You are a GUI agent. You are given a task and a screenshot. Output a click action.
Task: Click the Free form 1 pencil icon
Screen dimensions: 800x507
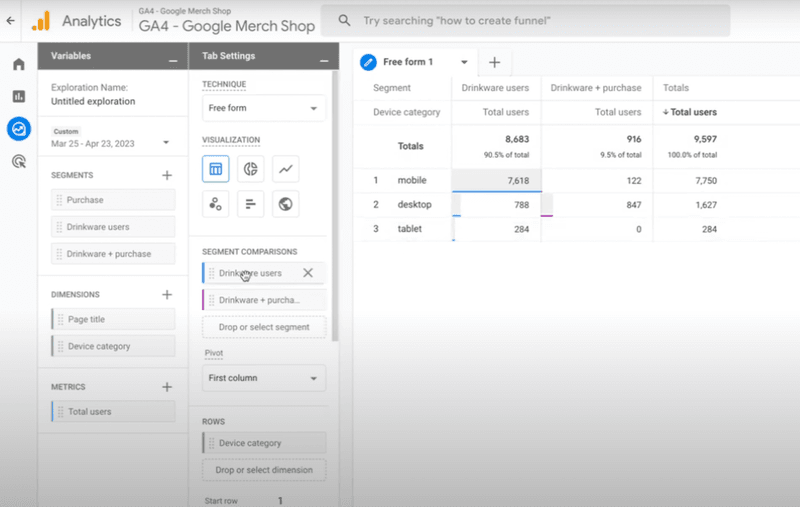coord(368,62)
